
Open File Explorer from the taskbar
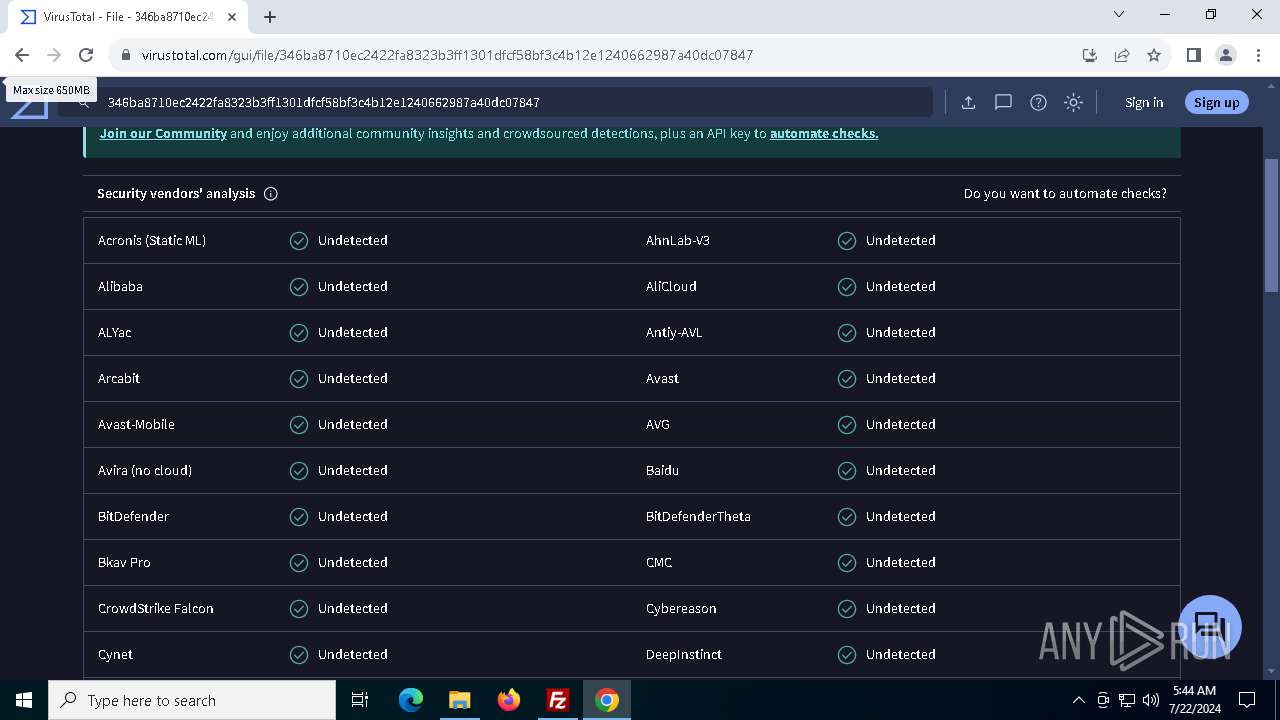460,700
